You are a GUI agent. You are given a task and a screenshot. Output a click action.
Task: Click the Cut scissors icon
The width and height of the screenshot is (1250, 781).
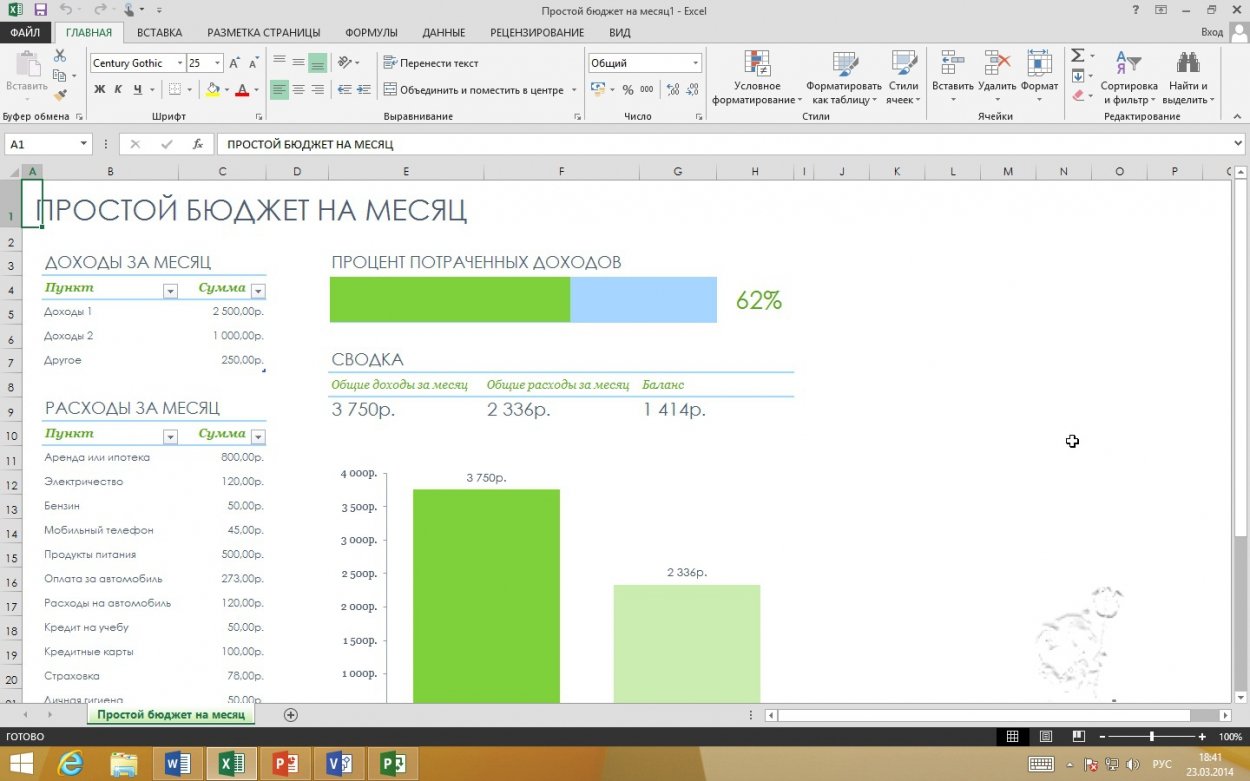coord(60,57)
